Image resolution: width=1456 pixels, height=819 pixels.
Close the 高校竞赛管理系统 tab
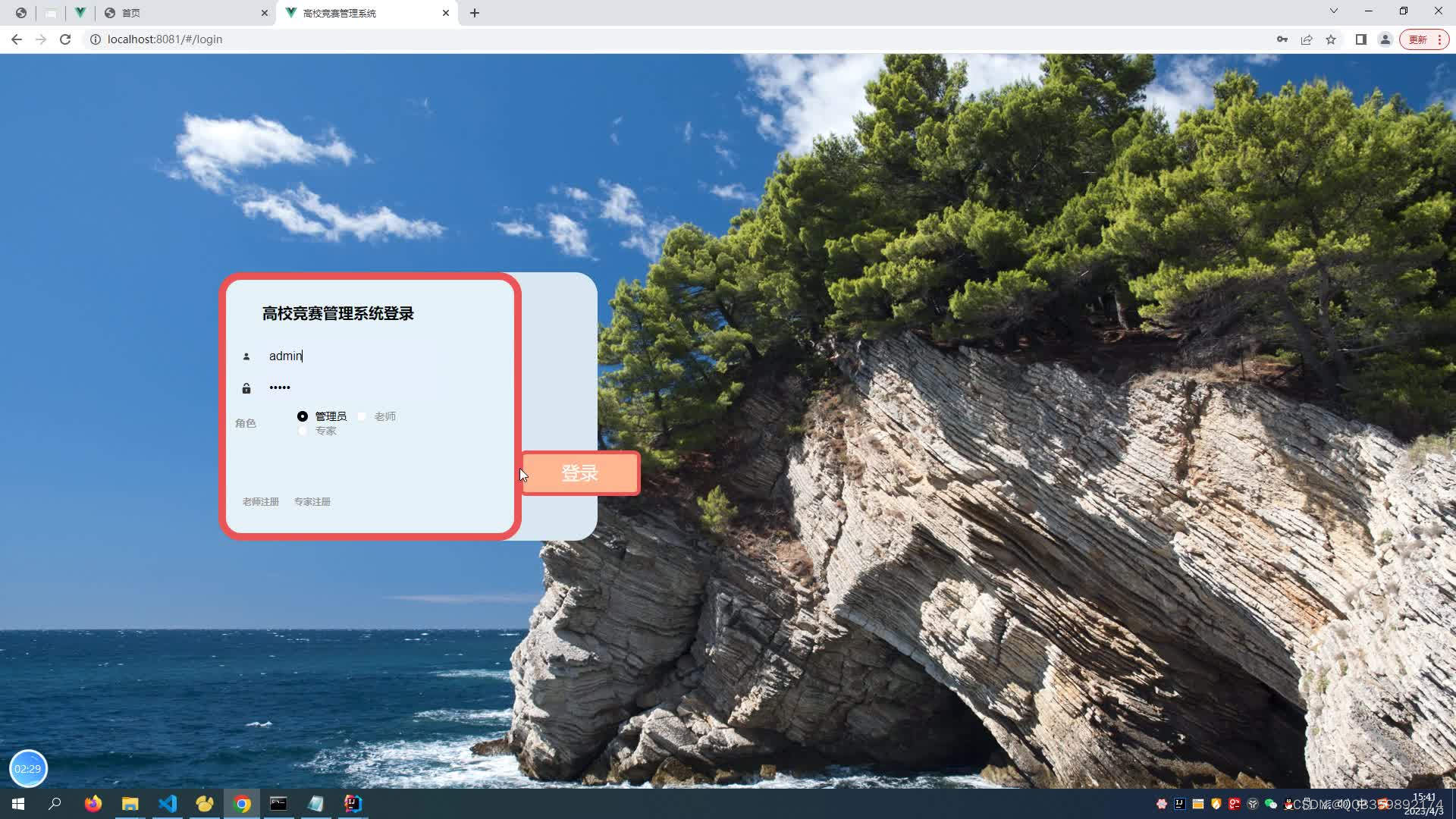(x=446, y=13)
